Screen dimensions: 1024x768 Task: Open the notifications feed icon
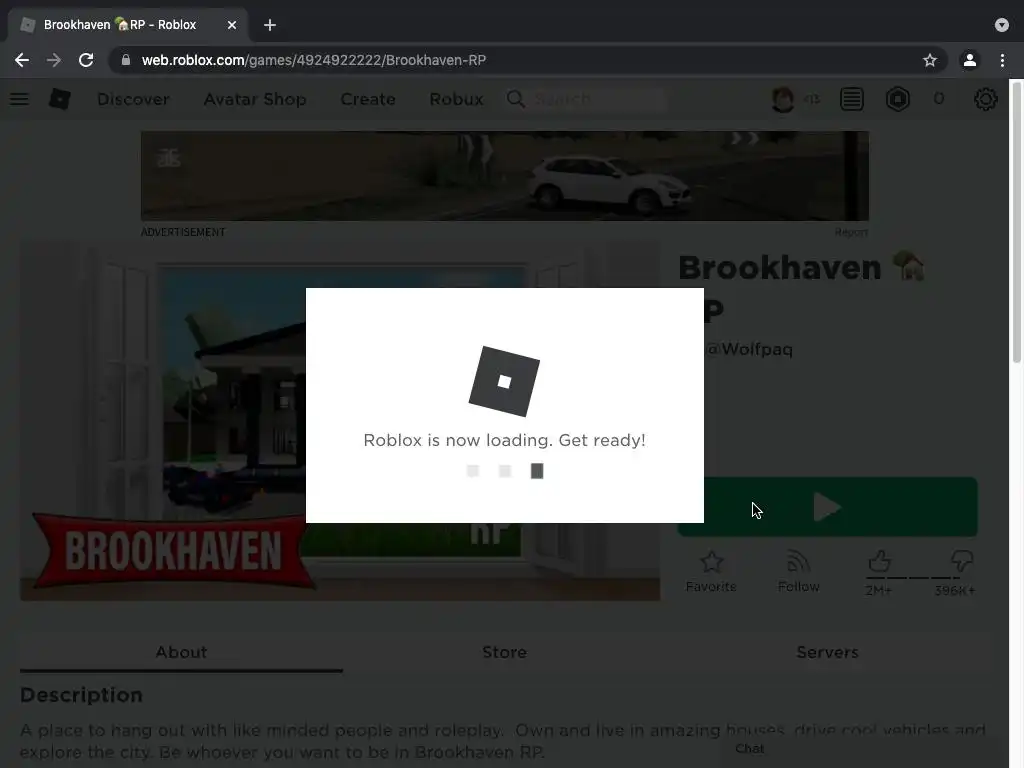[852, 99]
